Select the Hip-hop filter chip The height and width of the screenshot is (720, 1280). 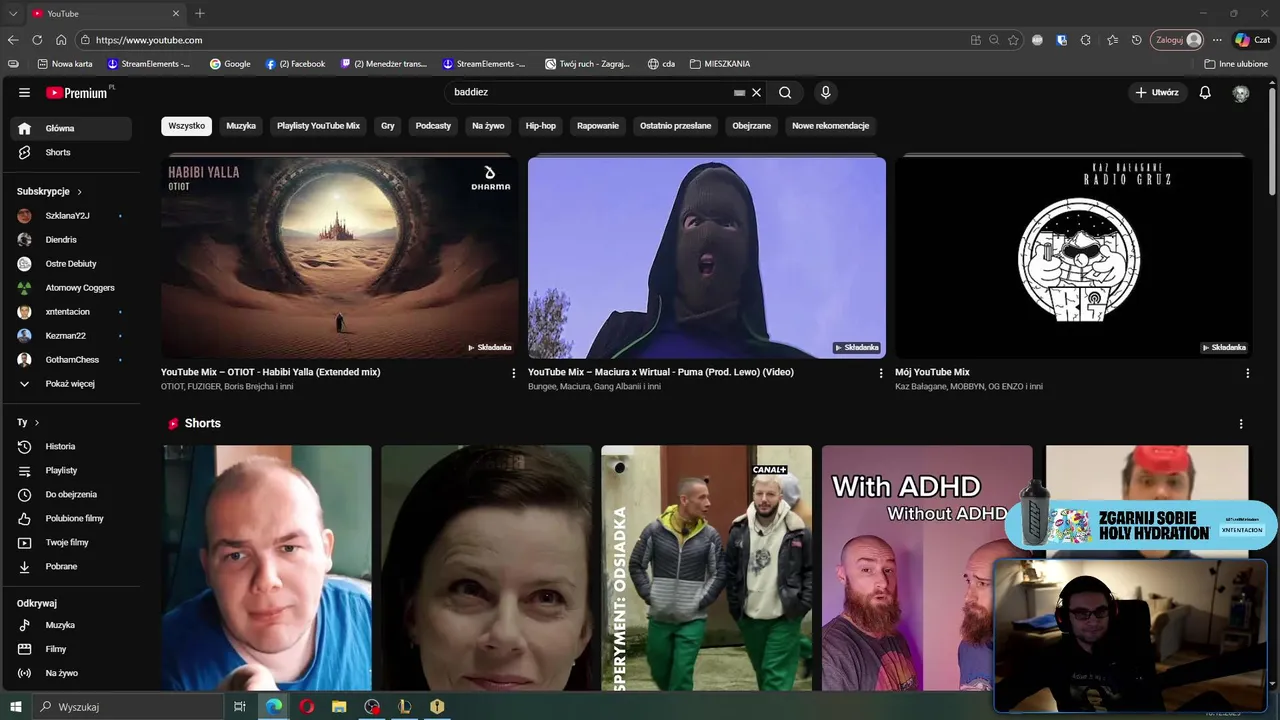coord(541,126)
